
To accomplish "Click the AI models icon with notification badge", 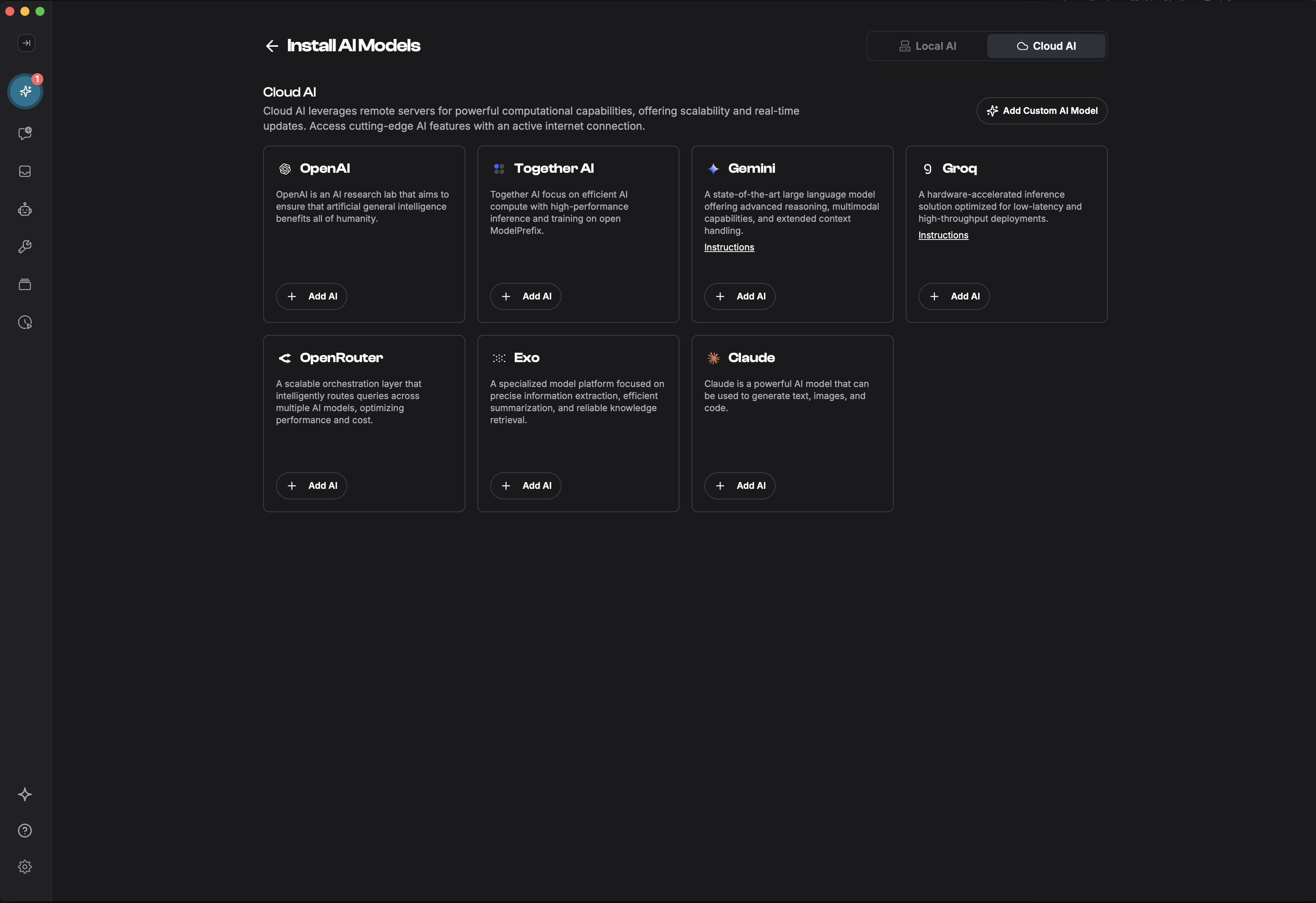I will click(x=26, y=91).
